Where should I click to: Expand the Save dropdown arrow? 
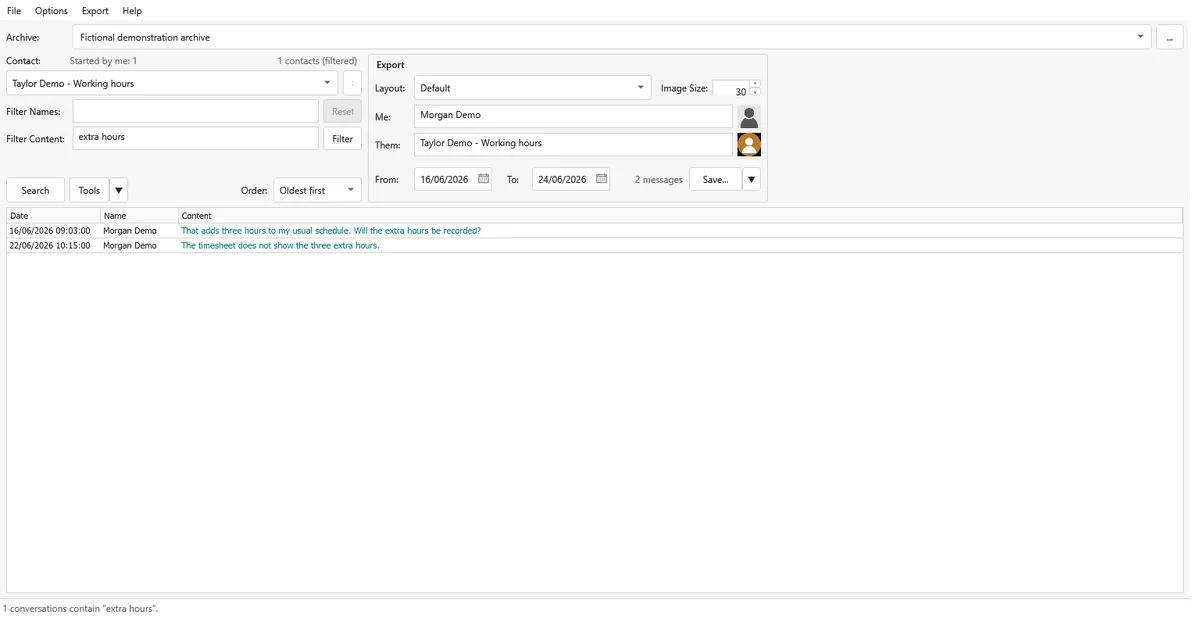[751, 179]
